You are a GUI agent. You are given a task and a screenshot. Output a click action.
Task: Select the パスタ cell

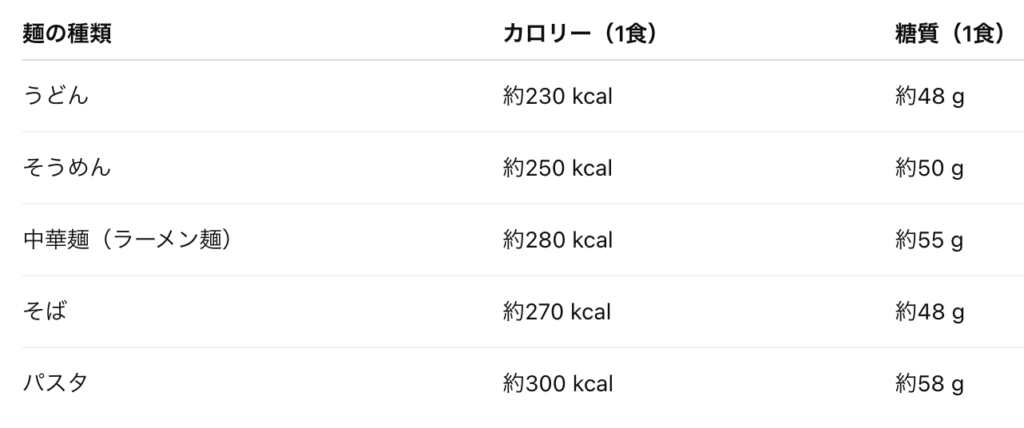tap(56, 384)
